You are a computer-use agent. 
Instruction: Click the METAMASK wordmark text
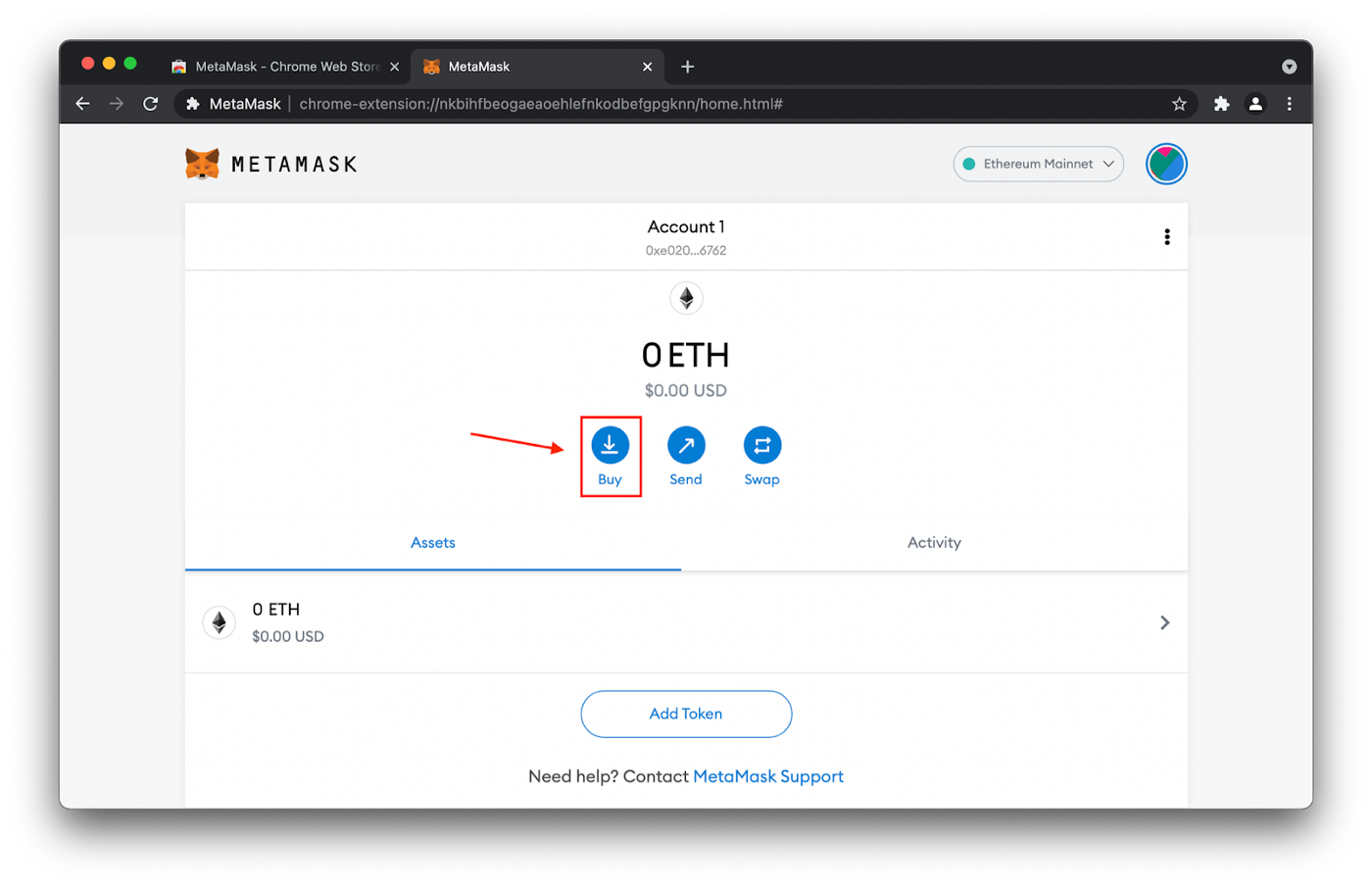click(x=294, y=165)
